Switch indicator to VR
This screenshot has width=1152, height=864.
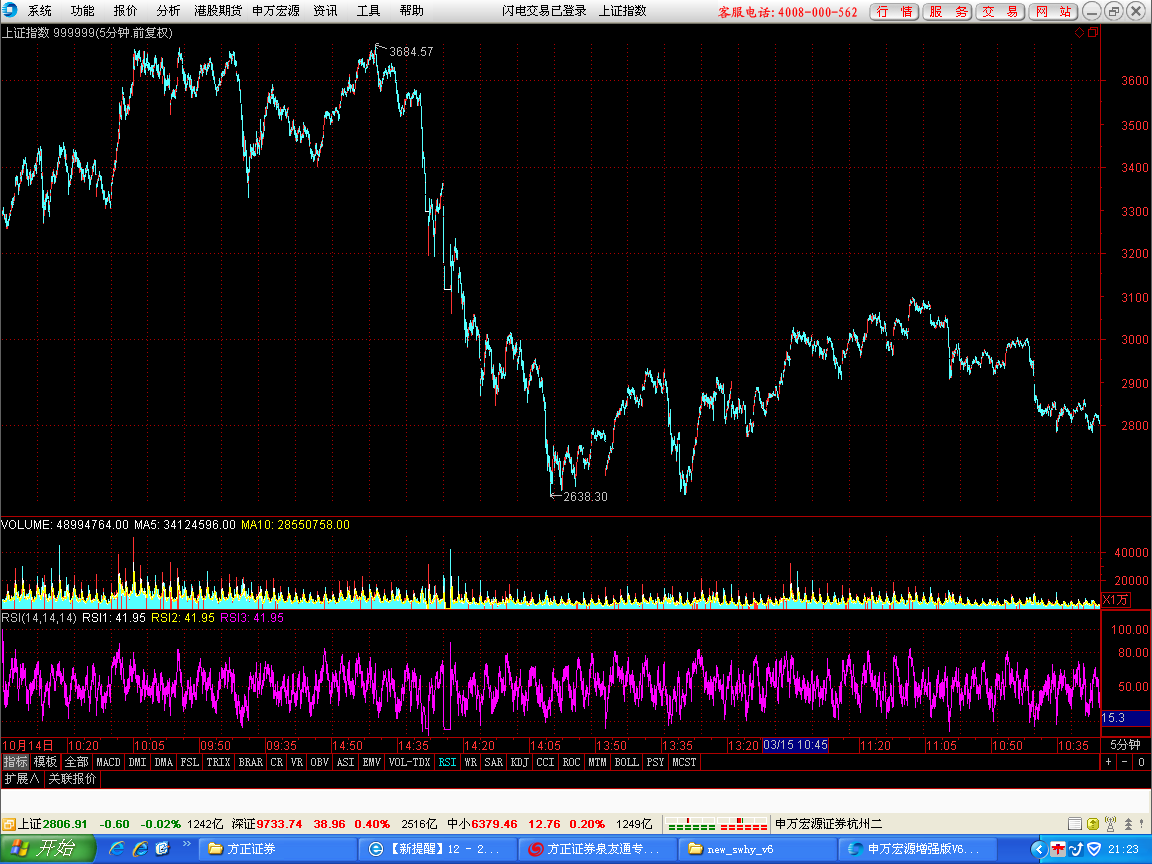pos(297,762)
